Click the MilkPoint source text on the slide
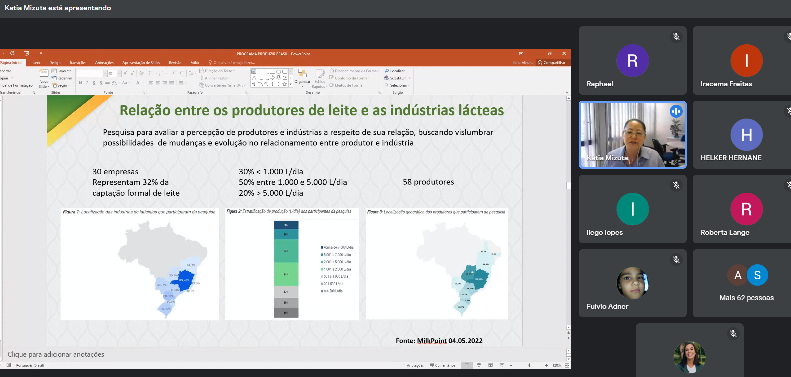Image resolution: width=791 pixels, height=377 pixels. pyautogui.click(x=439, y=341)
